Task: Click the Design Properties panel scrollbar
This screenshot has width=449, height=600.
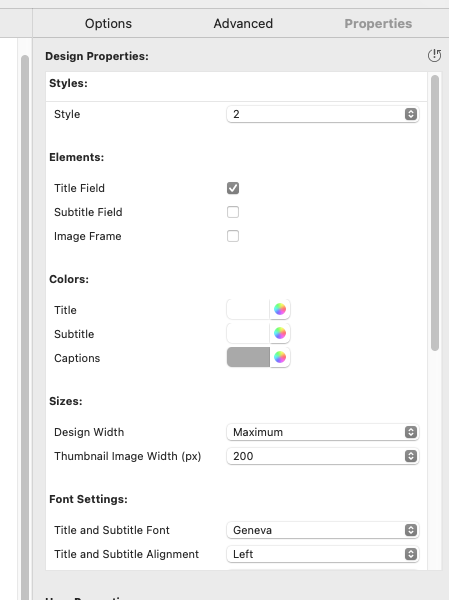Action: click(434, 213)
